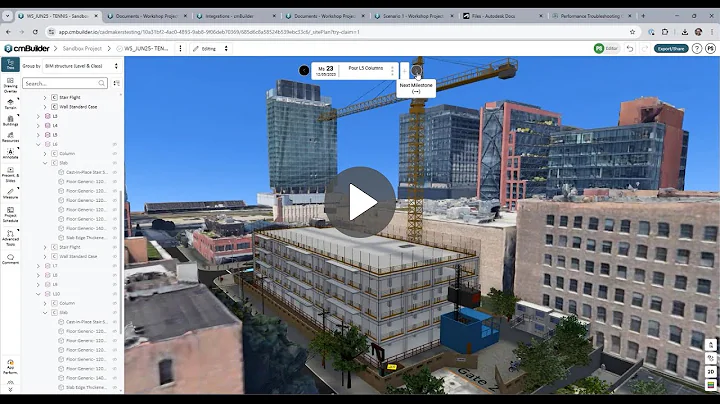720x404 pixels.
Task: Switch to Integrations - cmBuilder browser tab
Action: (x=236, y=16)
